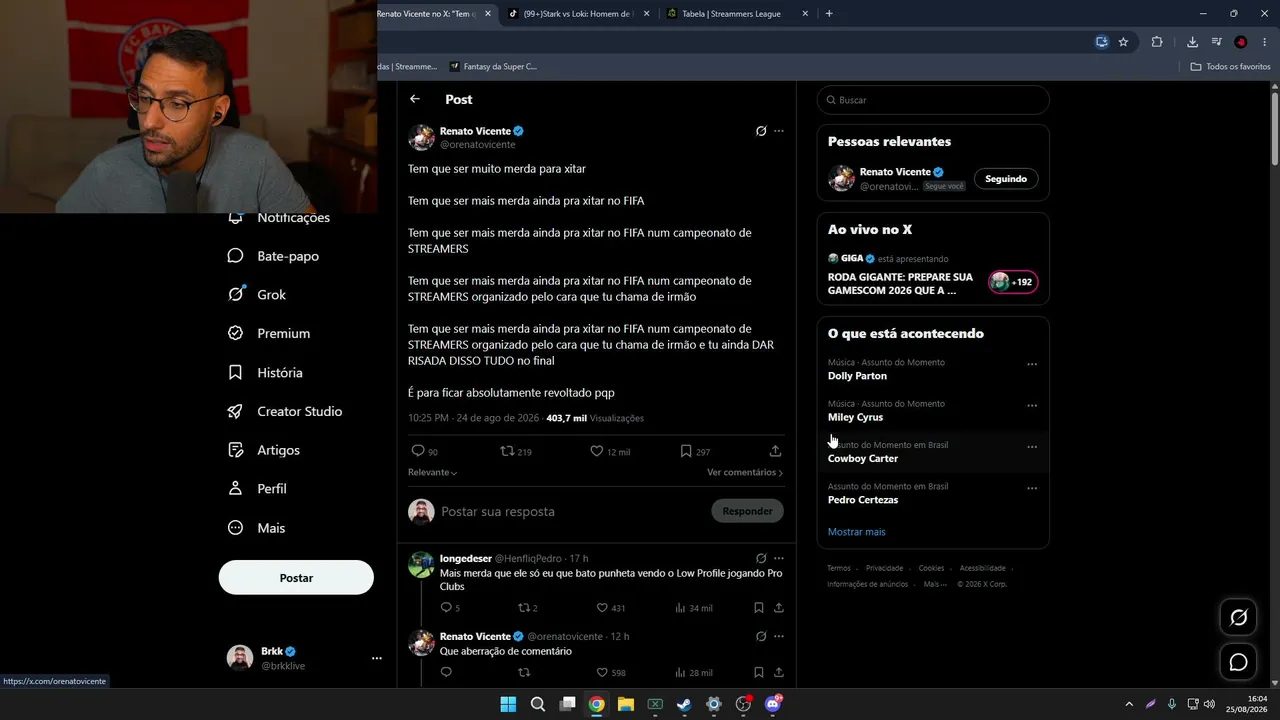Image resolution: width=1280 pixels, height=720 pixels.
Task: Open Artigos in the sidebar
Action: pyautogui.click(x=264, y=450)
